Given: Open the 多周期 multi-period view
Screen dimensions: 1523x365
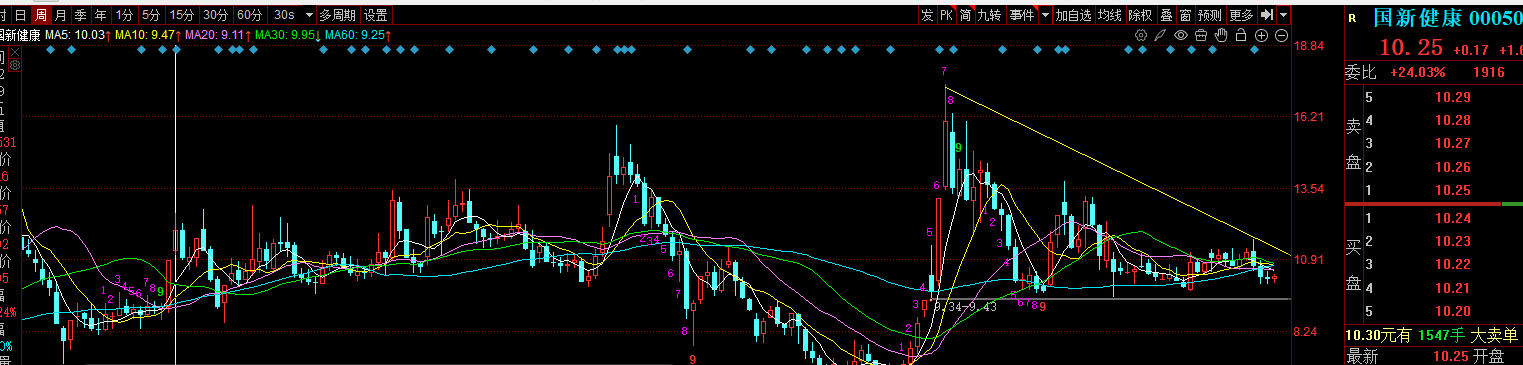Looking at the screenshot, I should [x=337, y=15].
